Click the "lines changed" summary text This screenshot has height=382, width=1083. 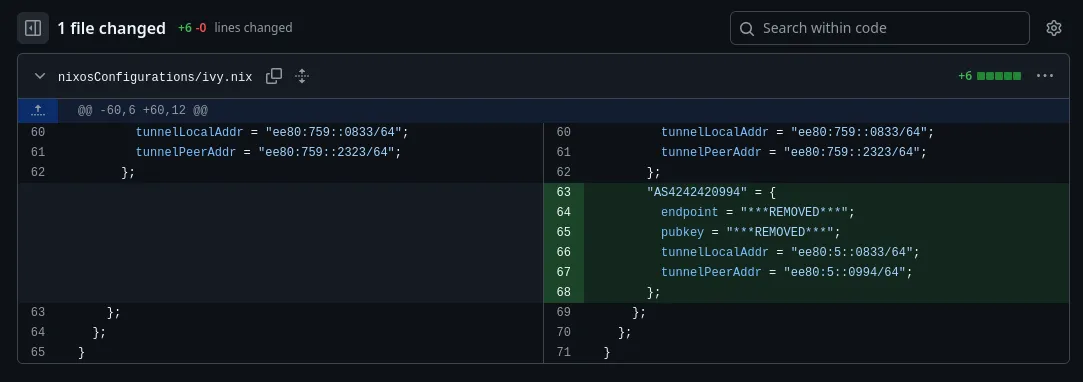coord(253,28)
